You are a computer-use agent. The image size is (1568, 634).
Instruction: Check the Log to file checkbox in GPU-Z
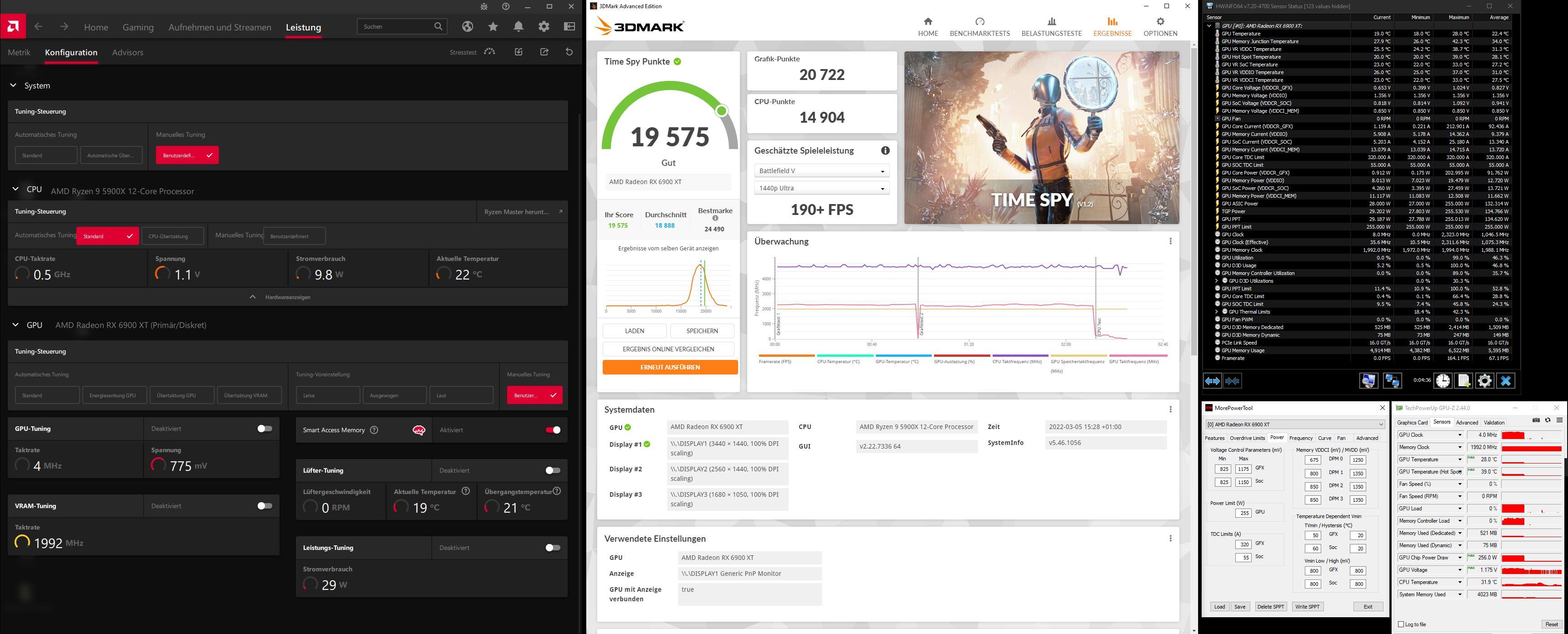1401,624
